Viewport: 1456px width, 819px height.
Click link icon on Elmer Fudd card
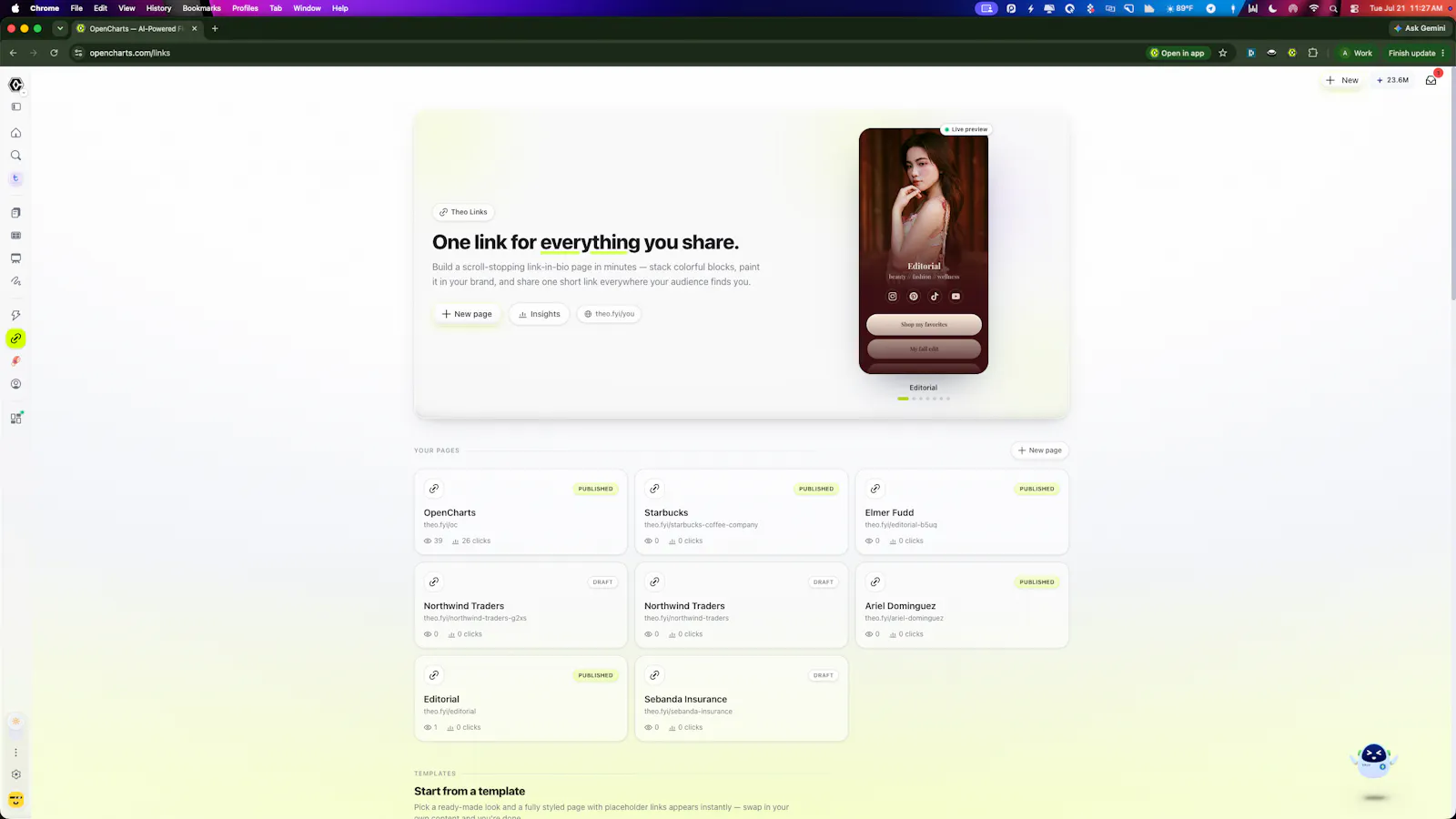[875, 489]
